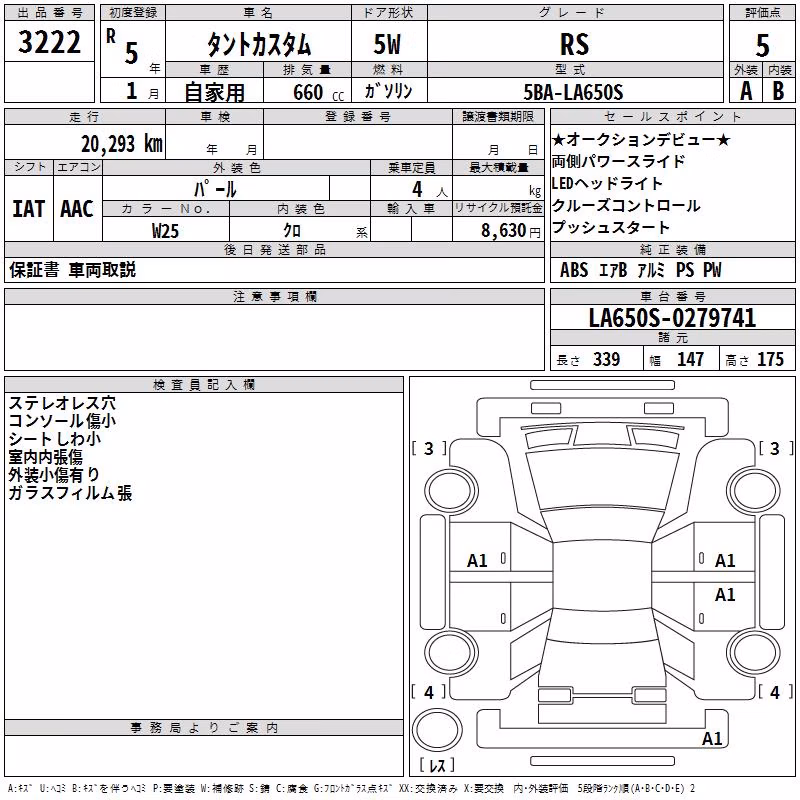Image resolution: width=800 pixels, height=800 pixels.
Task: Click the 注意事項欄 header
Action: click(x=274, y=296)
